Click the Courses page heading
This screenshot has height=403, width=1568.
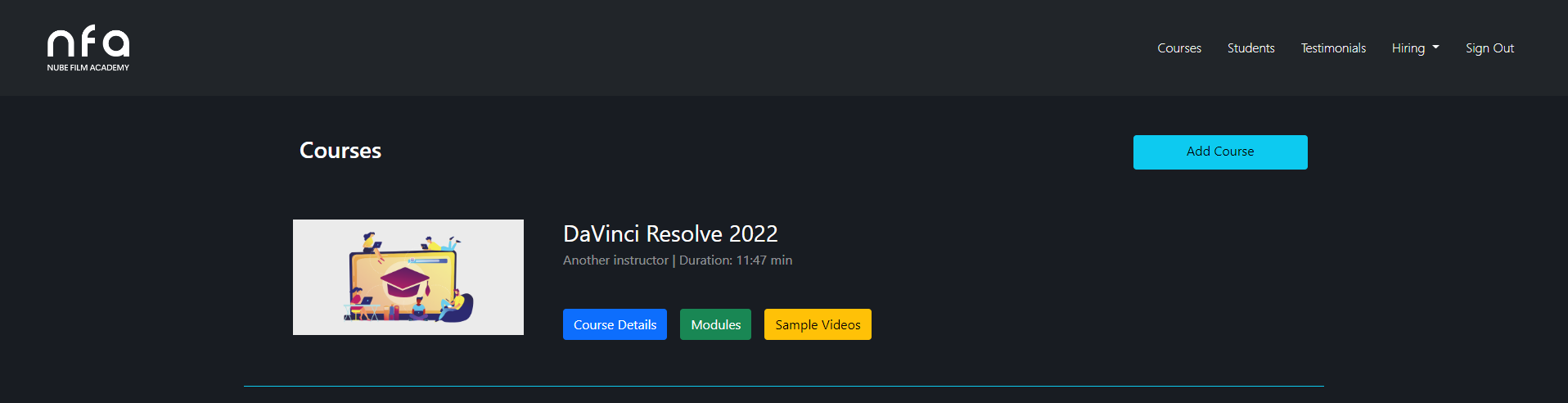click(x=340, y=151)
